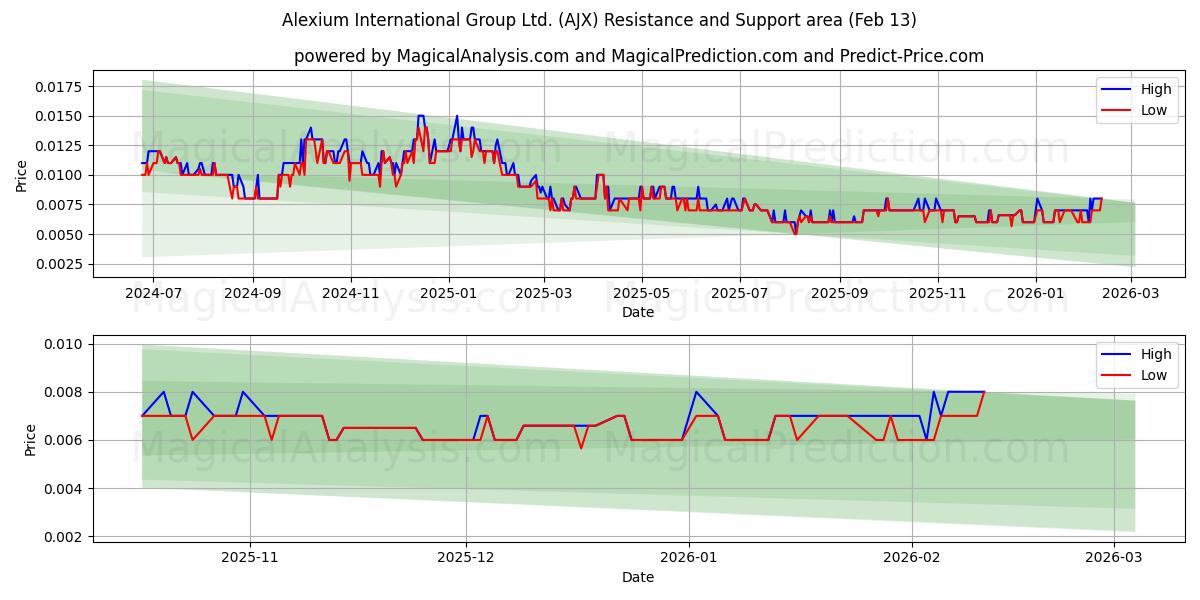
Task: Click the '2025-11' tick in bottom chart
Action: tap(250, 559)
